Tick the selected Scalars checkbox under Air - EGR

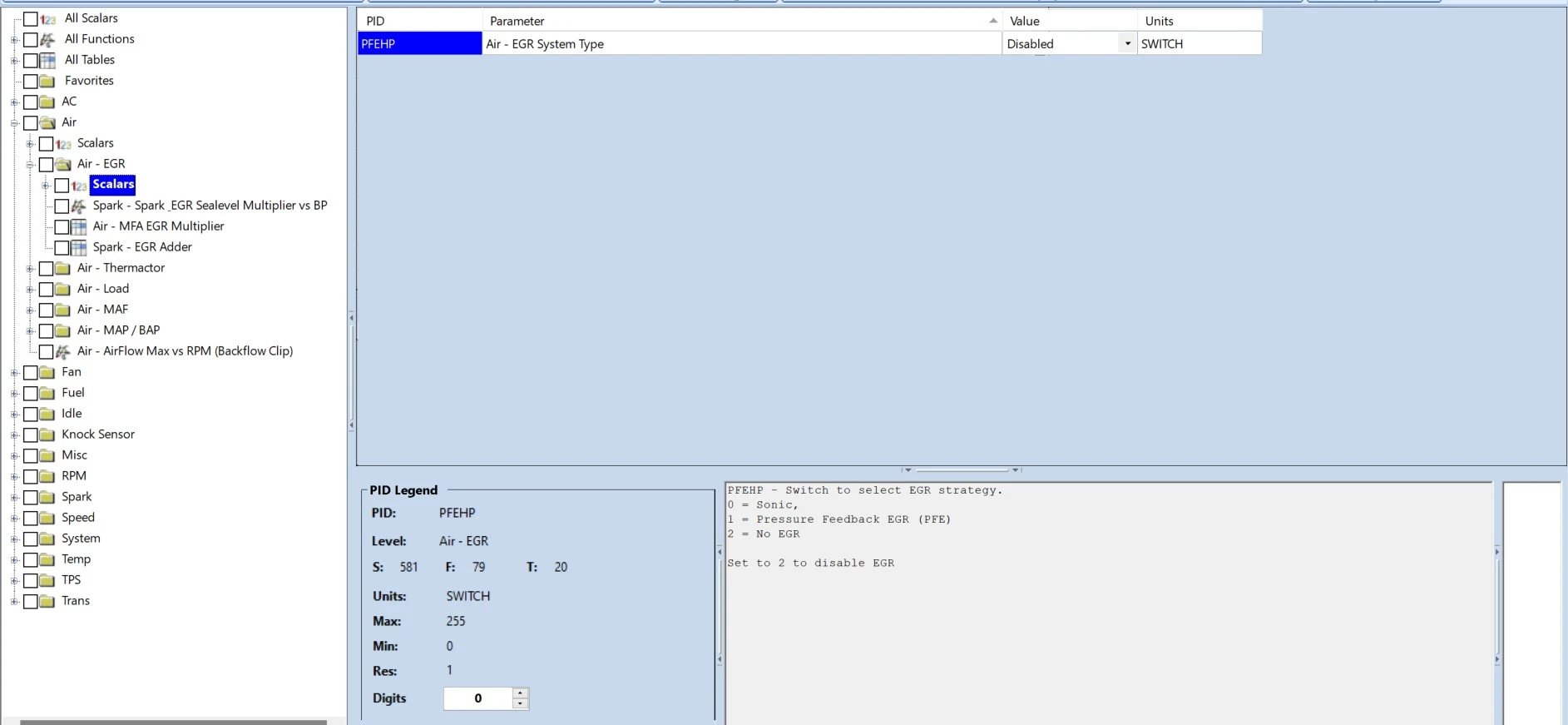[x=62, y=185]
